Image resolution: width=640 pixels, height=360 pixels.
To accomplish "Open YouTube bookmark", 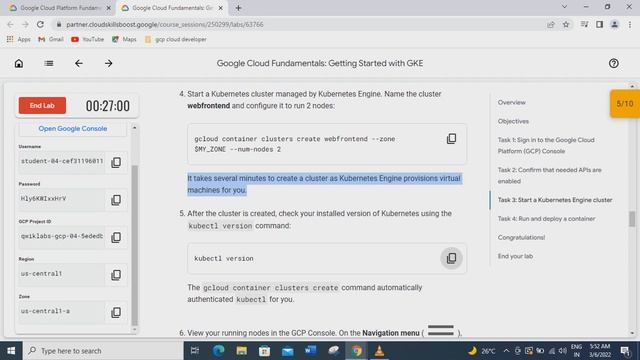I will (87, 39).
